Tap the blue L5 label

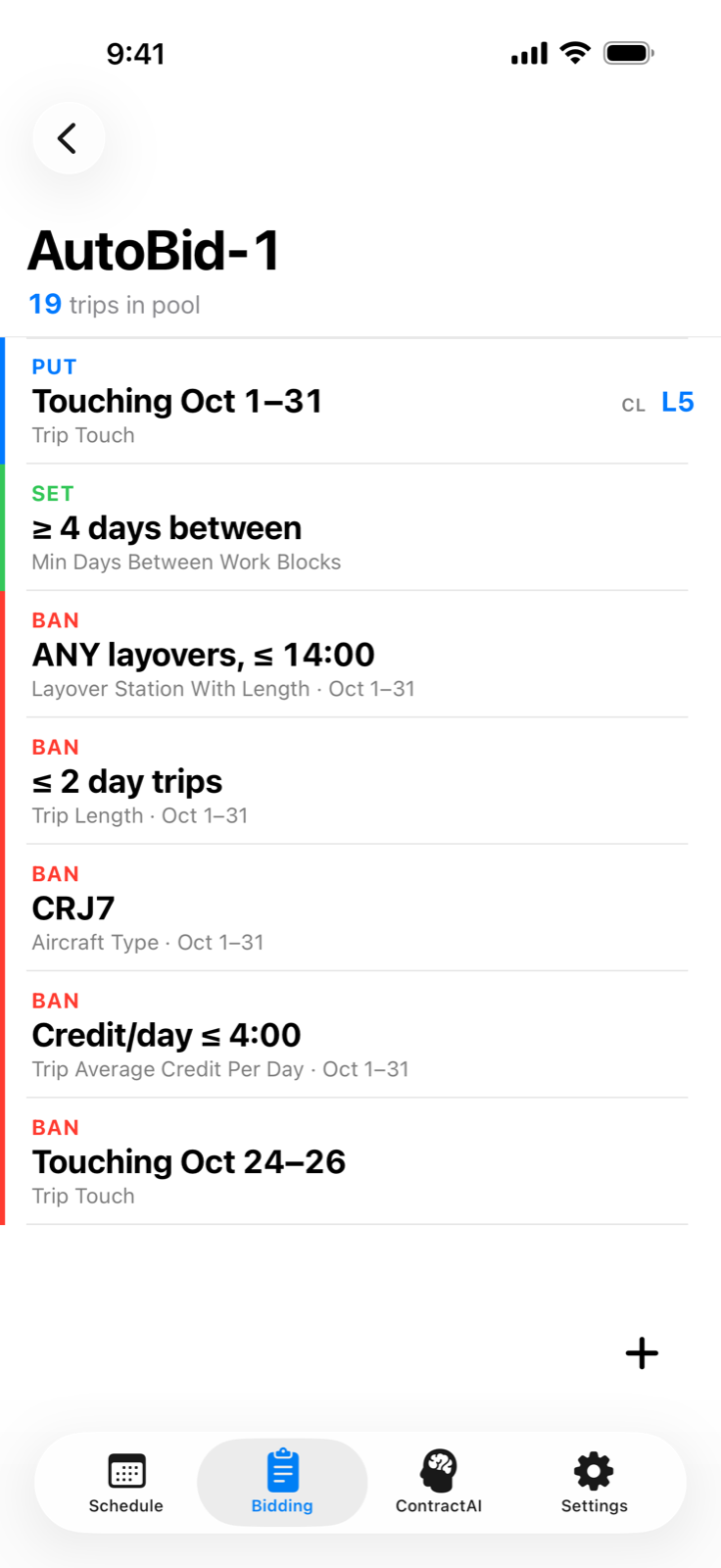(x=678, y=402)
